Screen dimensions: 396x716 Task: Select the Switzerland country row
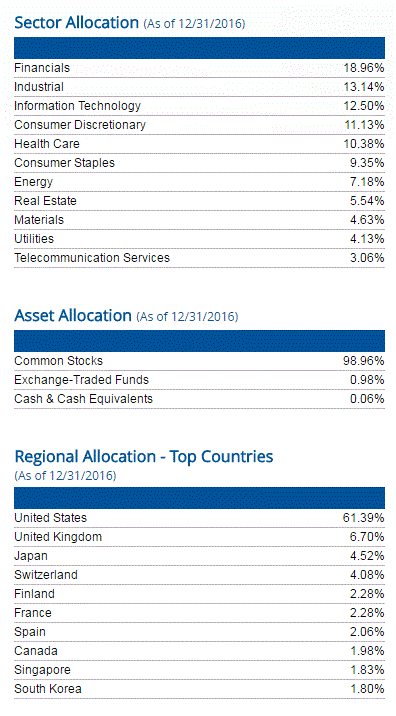point(199,575)
